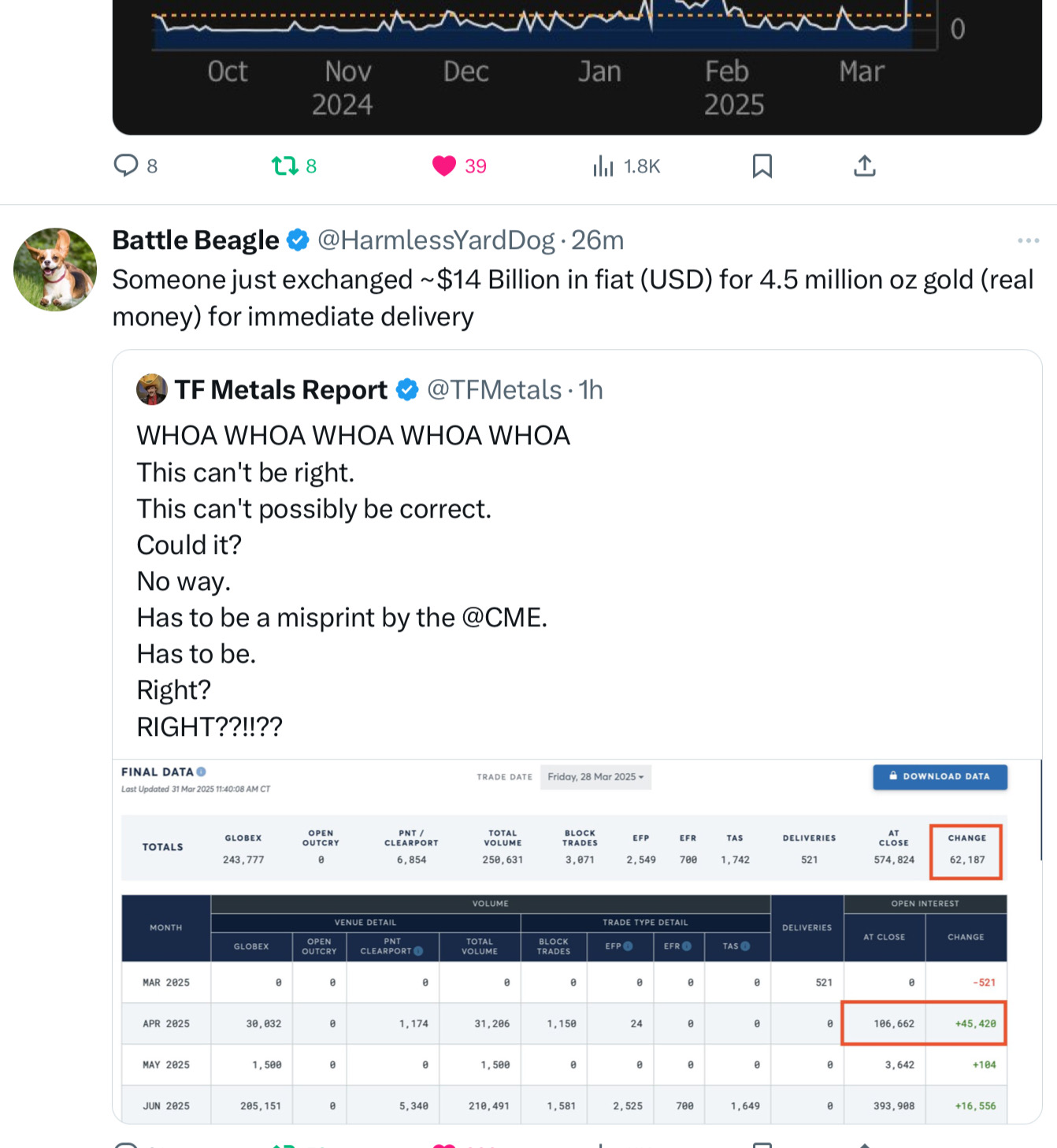Click the APR 2025 row's +45,420 change value
The height and width of the screenshot is (1148, 1057).
[x=975, y=1024]
